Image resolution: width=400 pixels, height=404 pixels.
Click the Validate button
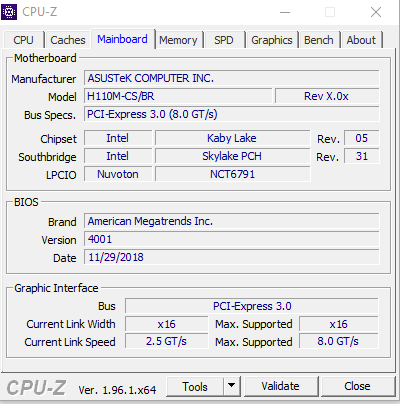tap(281, 386)
